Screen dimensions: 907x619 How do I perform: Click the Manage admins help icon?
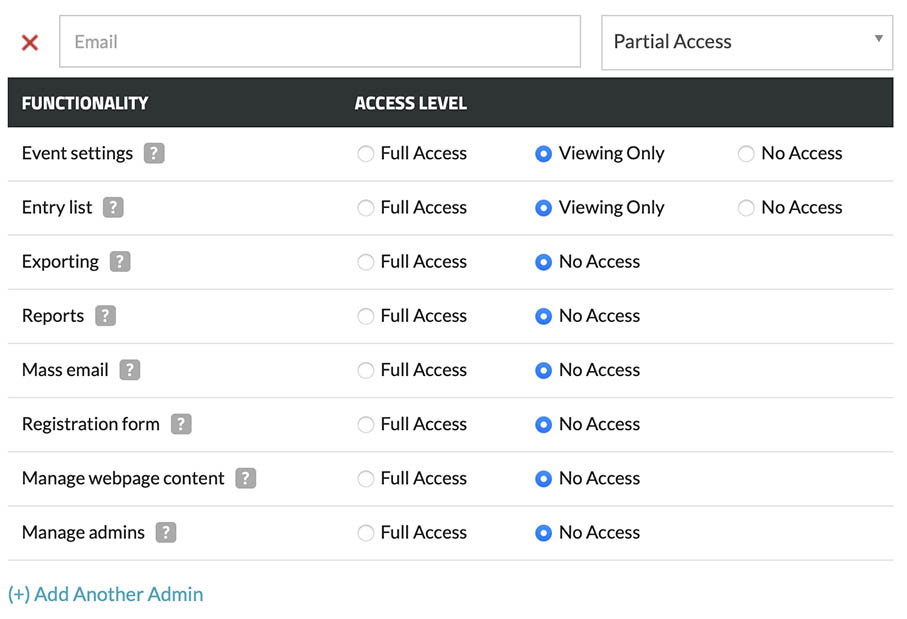point(166,532)
